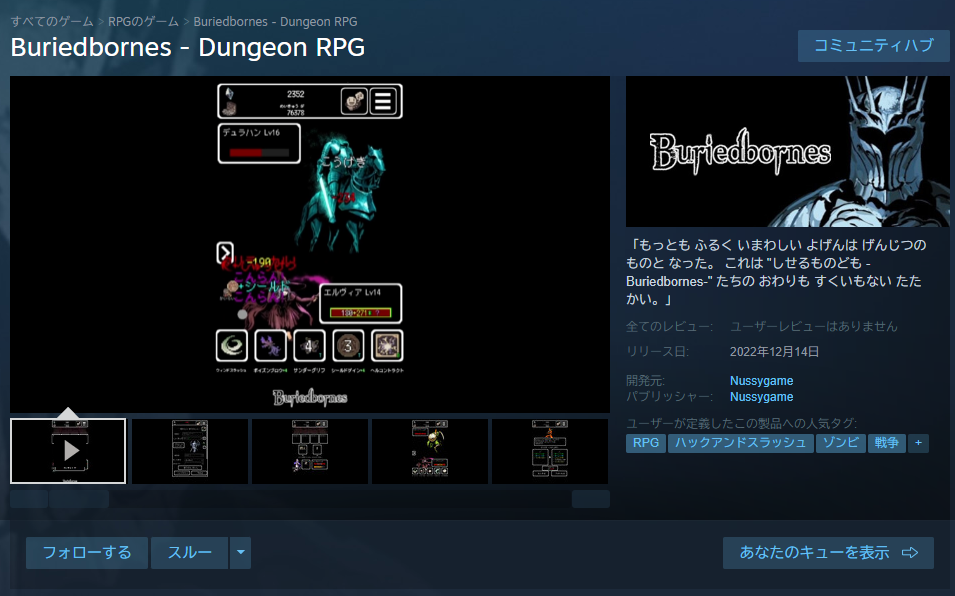Click the フォローする button
The image size is (955, 596).
tap(86, 553)
